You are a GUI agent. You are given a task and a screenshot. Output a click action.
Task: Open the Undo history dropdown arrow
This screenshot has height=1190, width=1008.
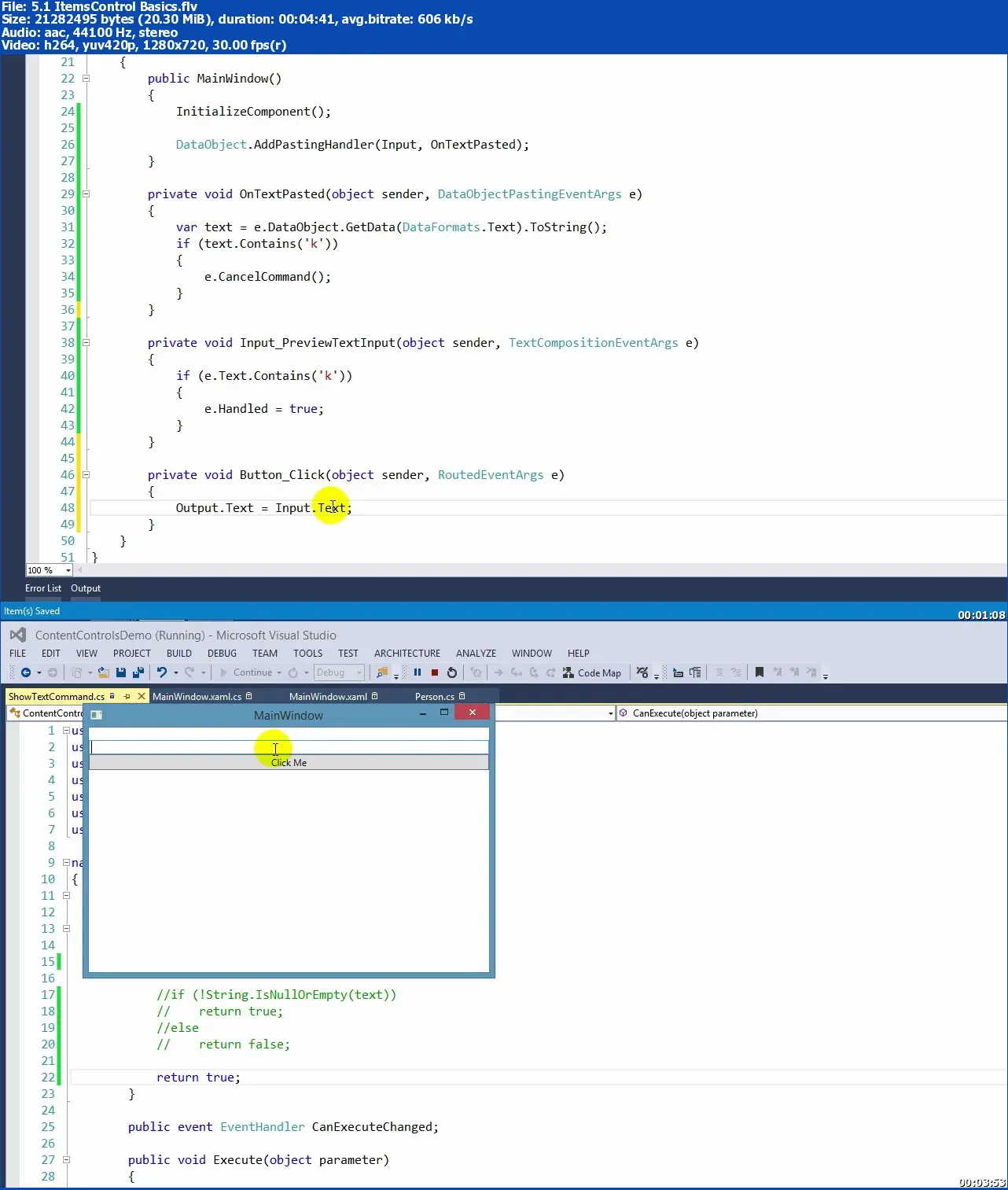pos(175,672)
